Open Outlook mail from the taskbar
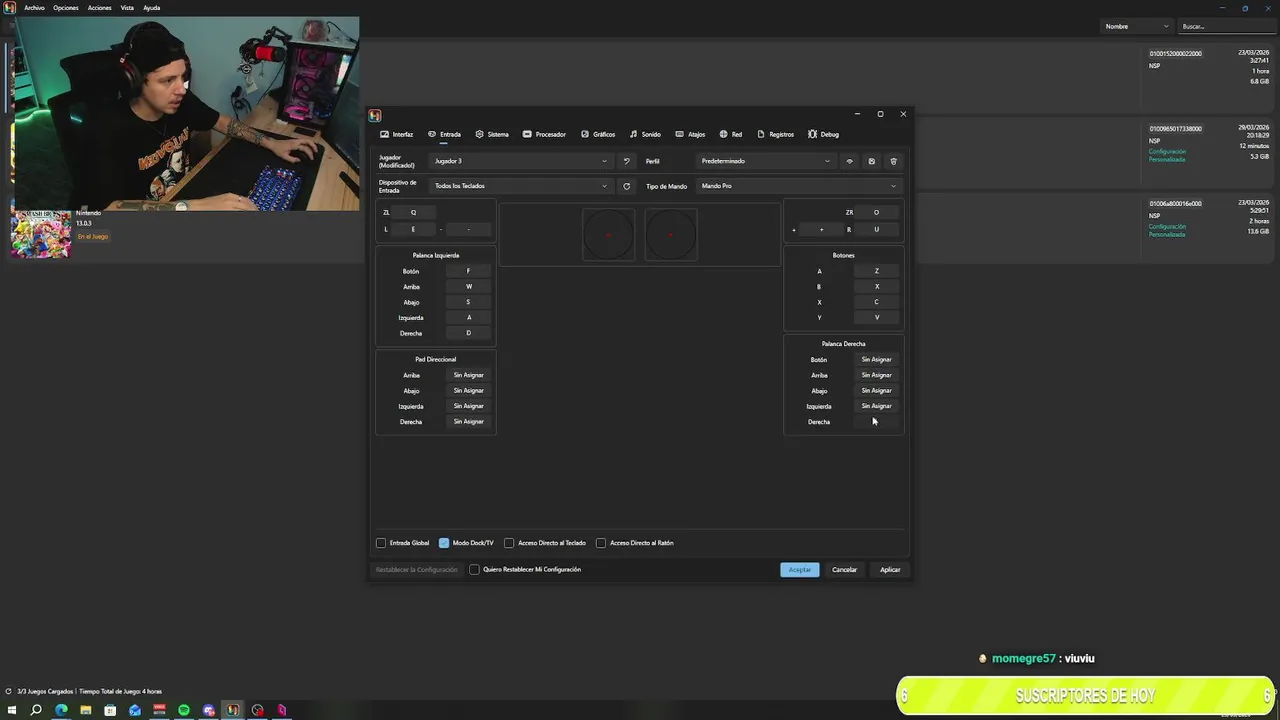This screenshot has width=1280, height=720. [135, 710]
